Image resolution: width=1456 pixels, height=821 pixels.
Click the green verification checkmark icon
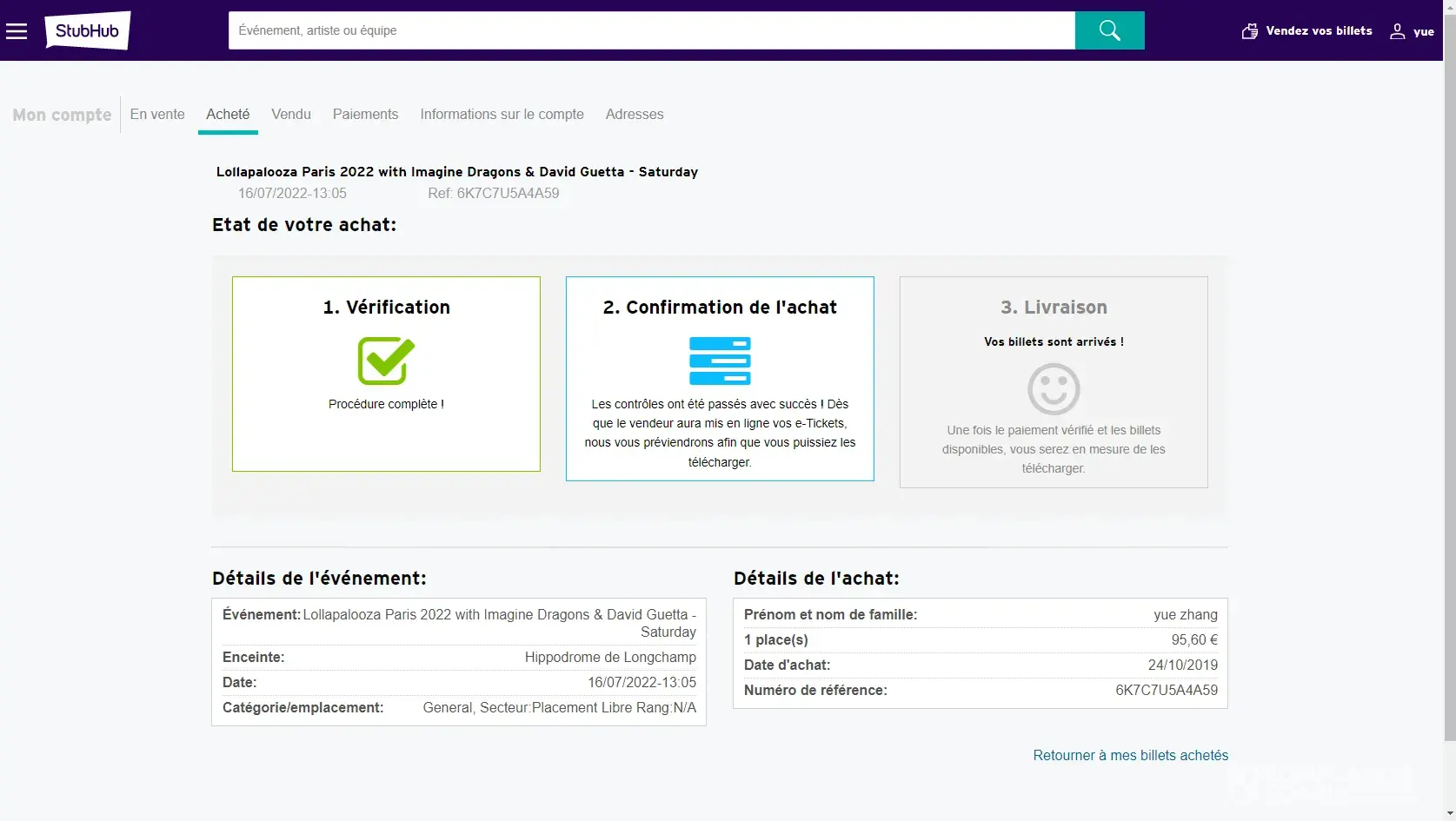(386, 361)
